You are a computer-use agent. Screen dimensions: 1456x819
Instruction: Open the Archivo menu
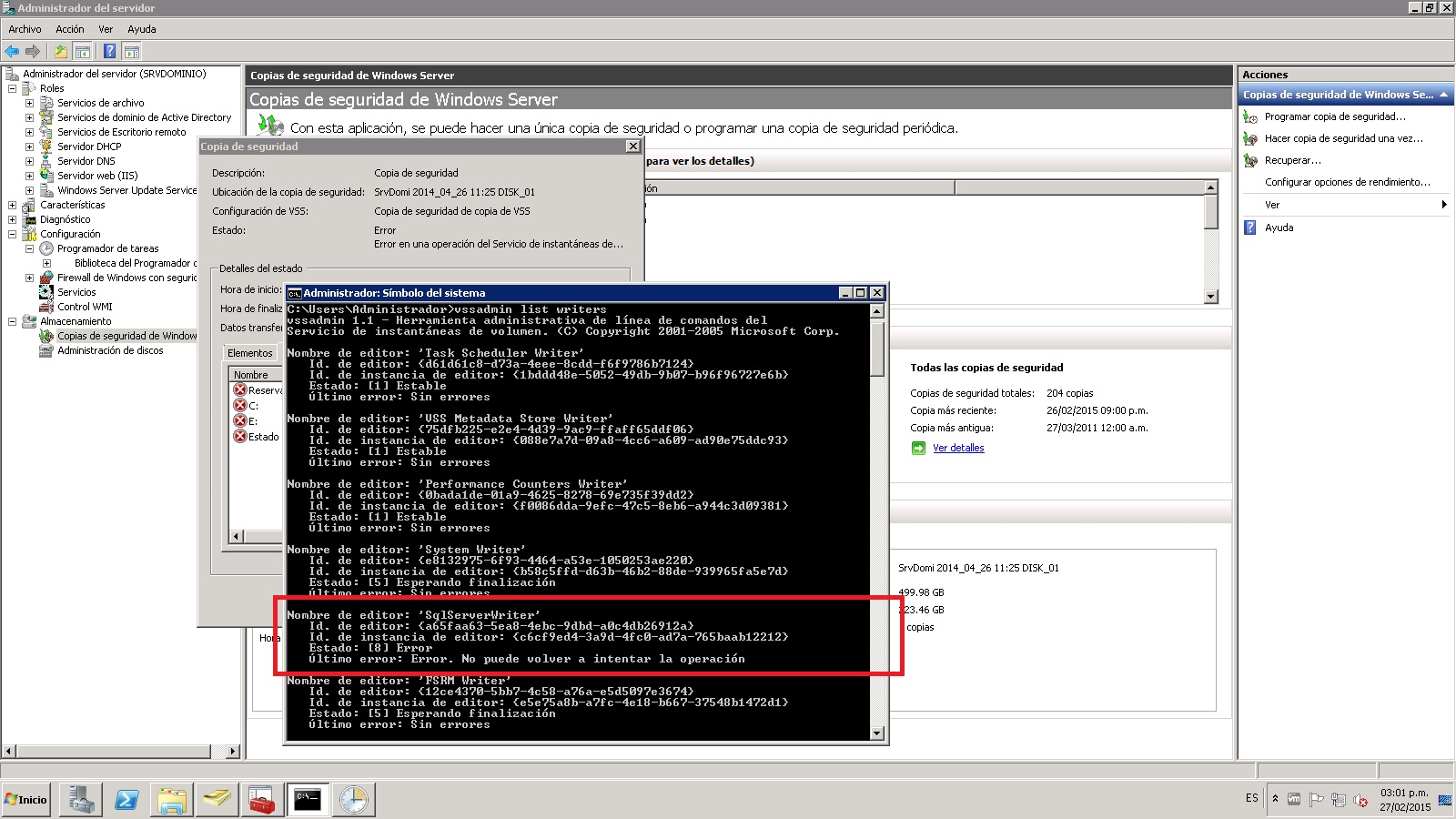click(25, 29)
